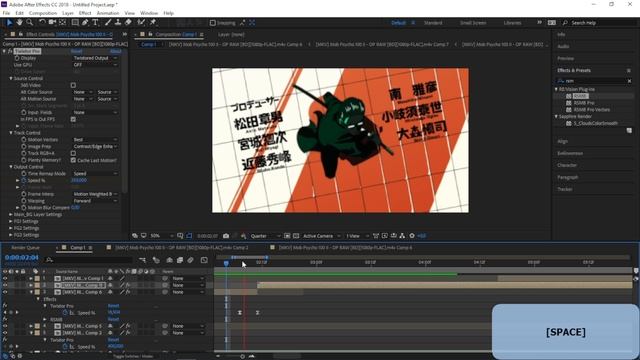This screenshot has height=360, width=640.
Task: Open the Animation menu
Action: [x=108, y=13]
